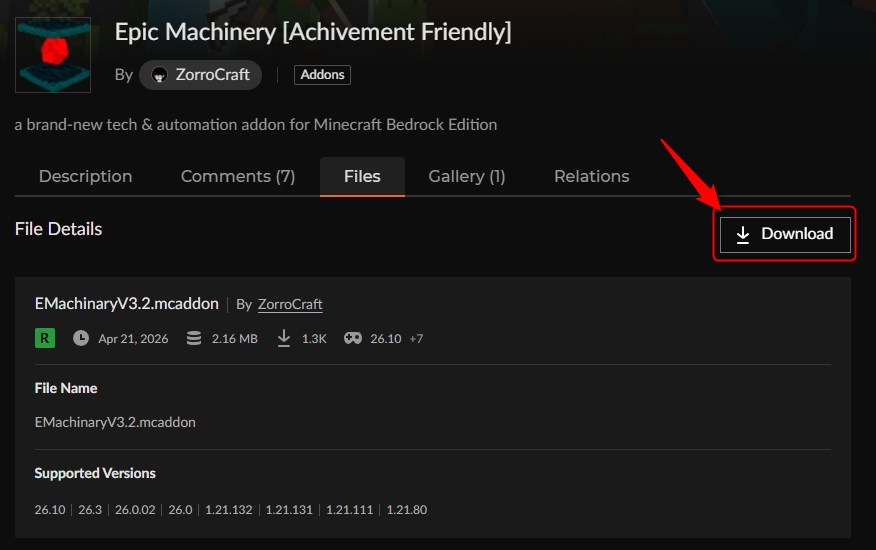Screen dimensions: 876x550
Task: Click the Epic Machinery project thumbnail
Action: pyautogui.click(x=53, y=55)
